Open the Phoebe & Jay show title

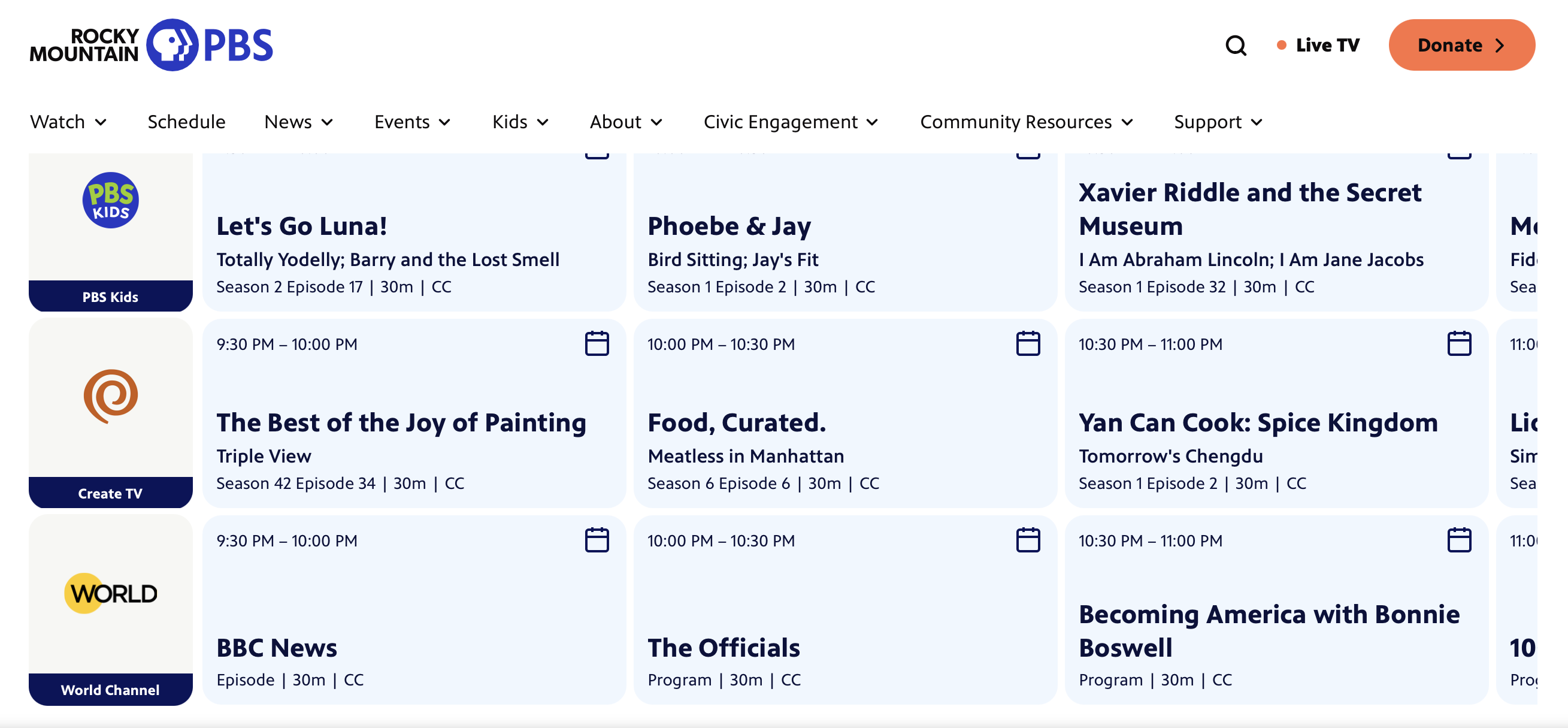[729, 226]
